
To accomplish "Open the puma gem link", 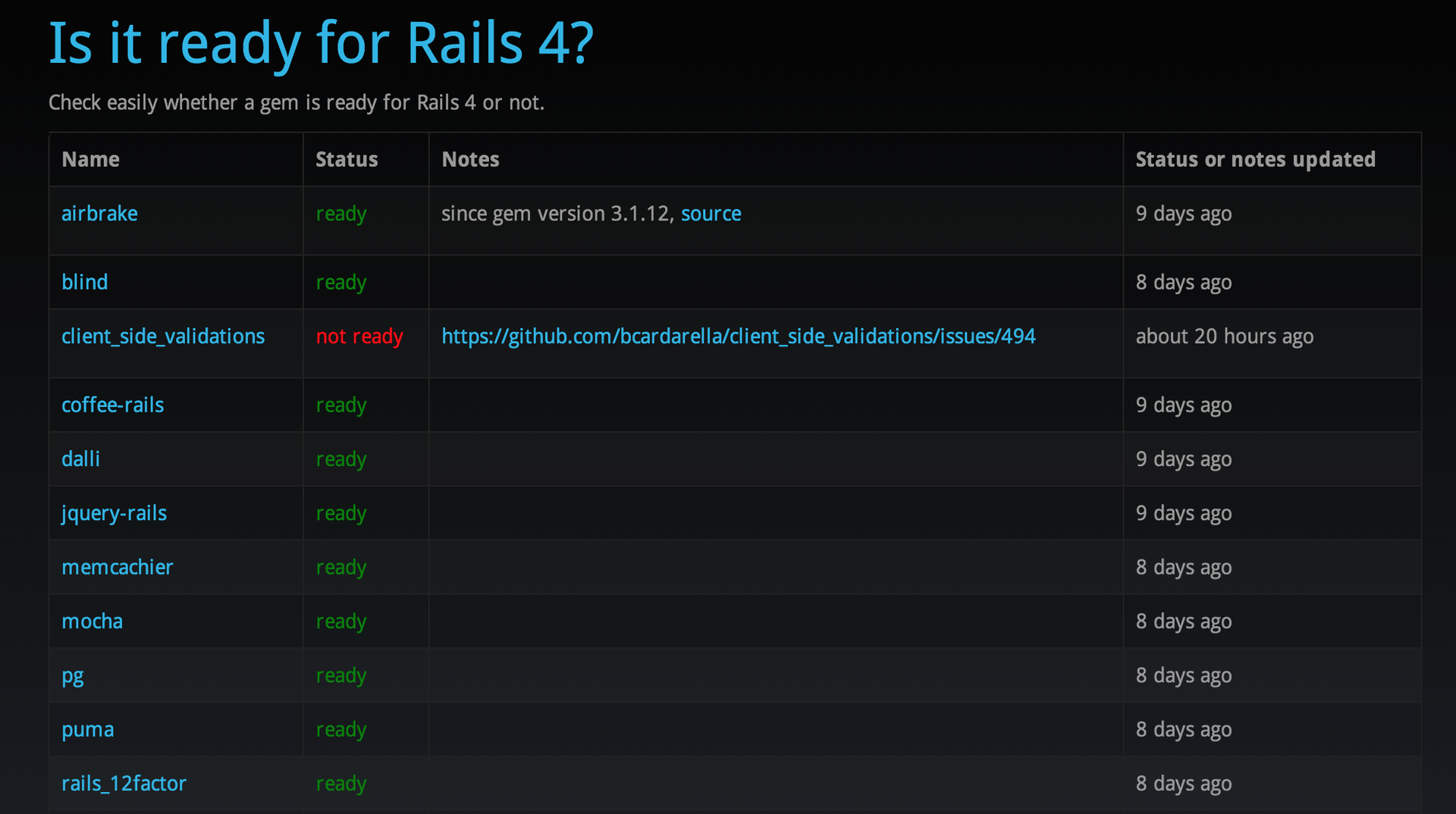I will tap(87, 729).
